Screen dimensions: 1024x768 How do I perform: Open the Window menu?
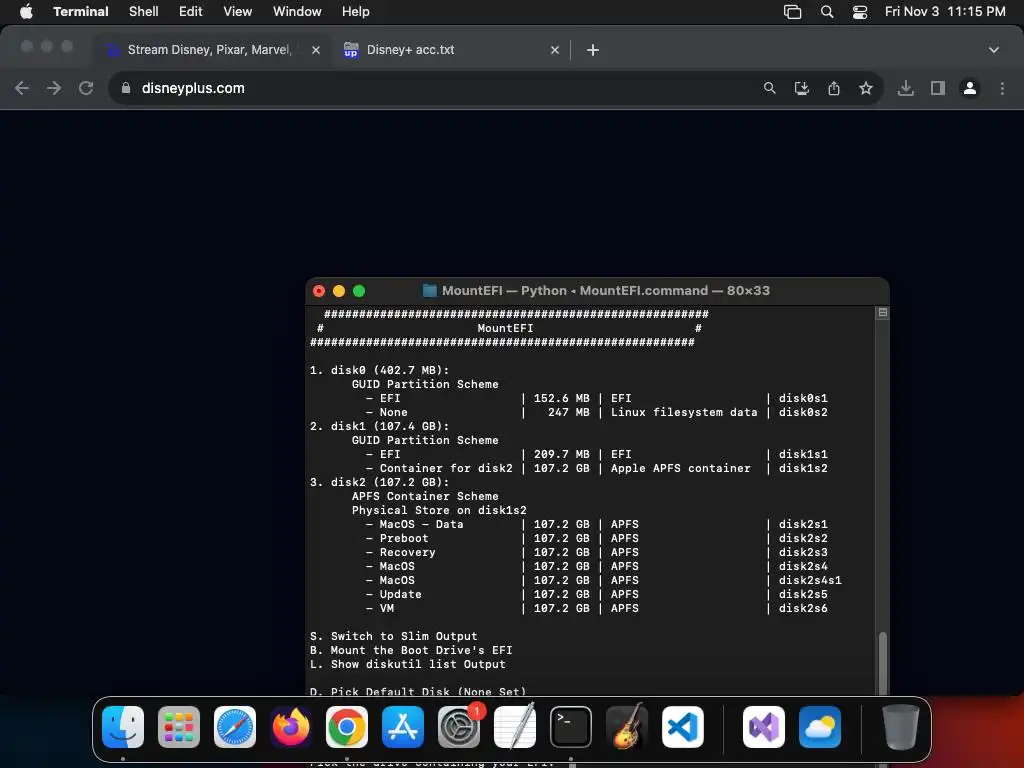point(296,12)
